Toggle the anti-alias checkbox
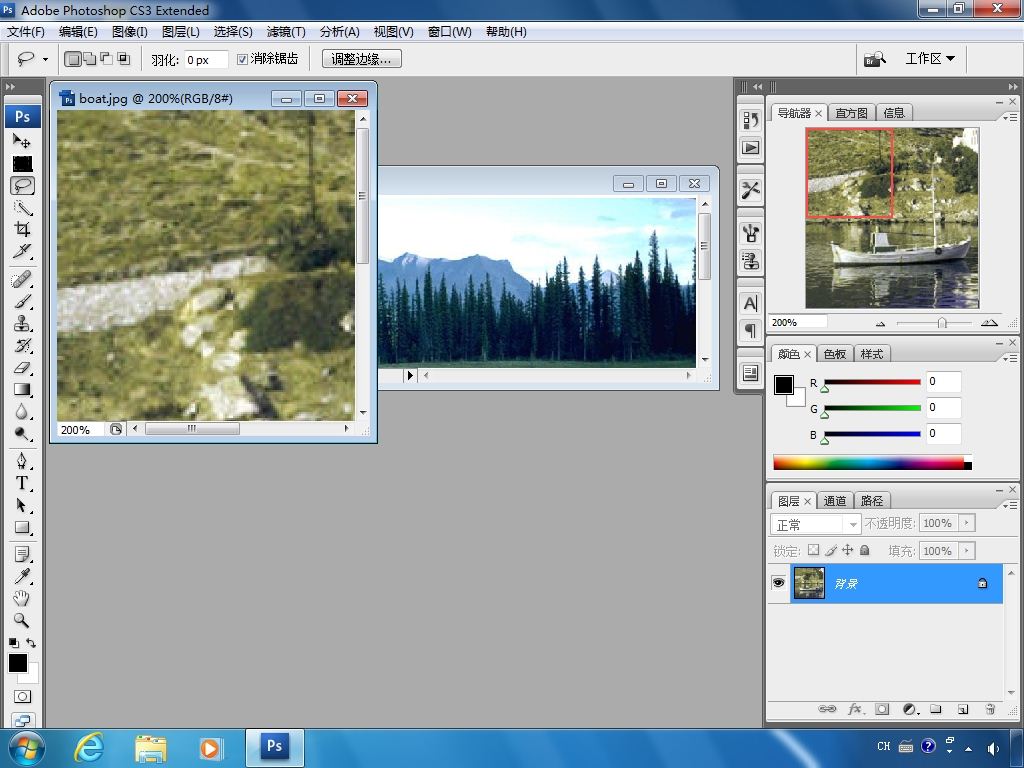This screenshot has width=1024, height=768. [242, 59]
